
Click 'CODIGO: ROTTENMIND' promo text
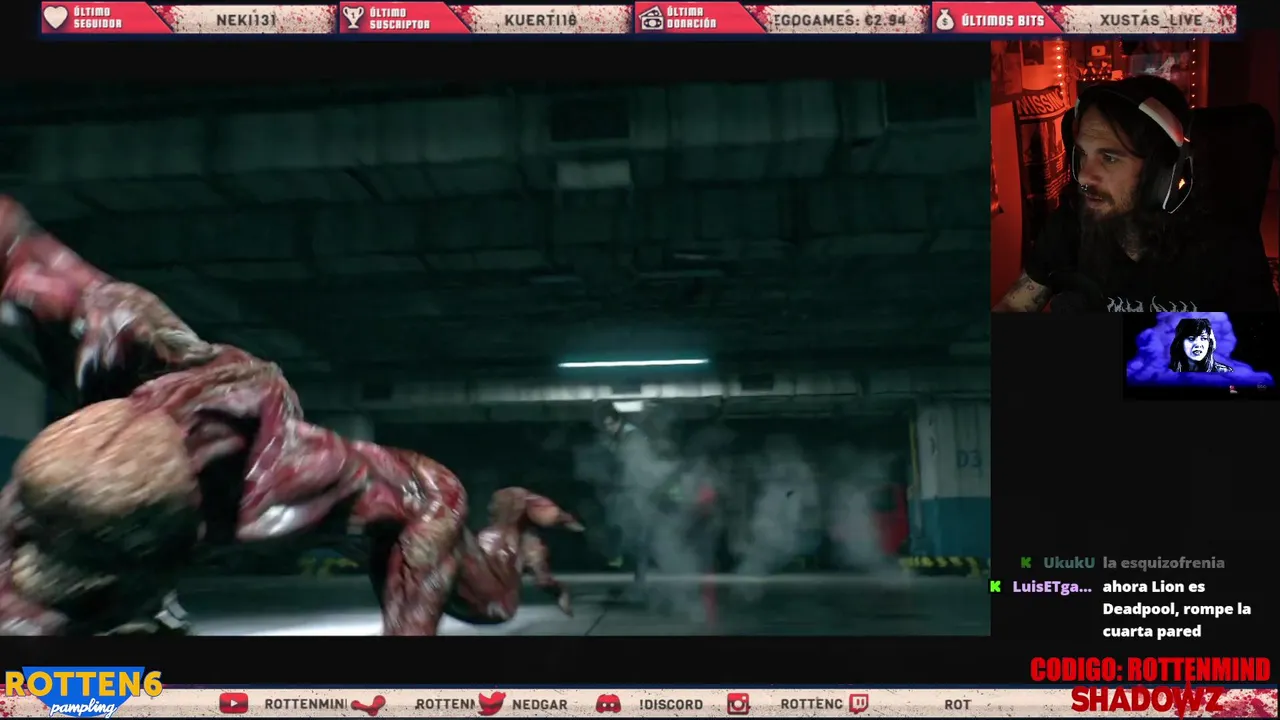[x=1150, y=670]
